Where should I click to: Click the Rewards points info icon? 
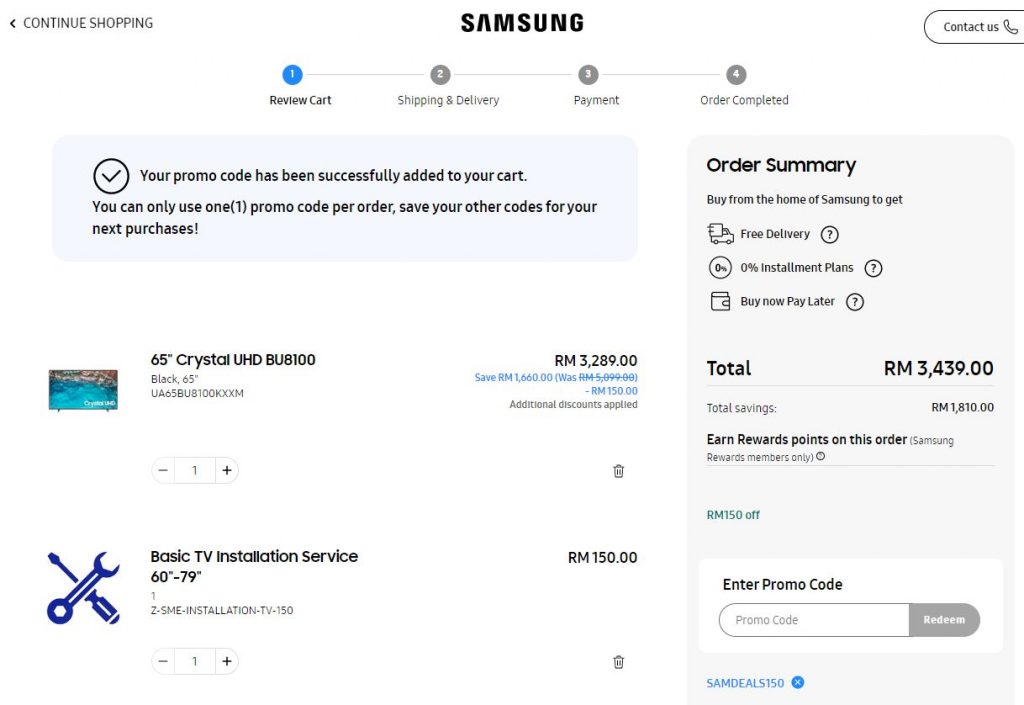coord(821,457)
